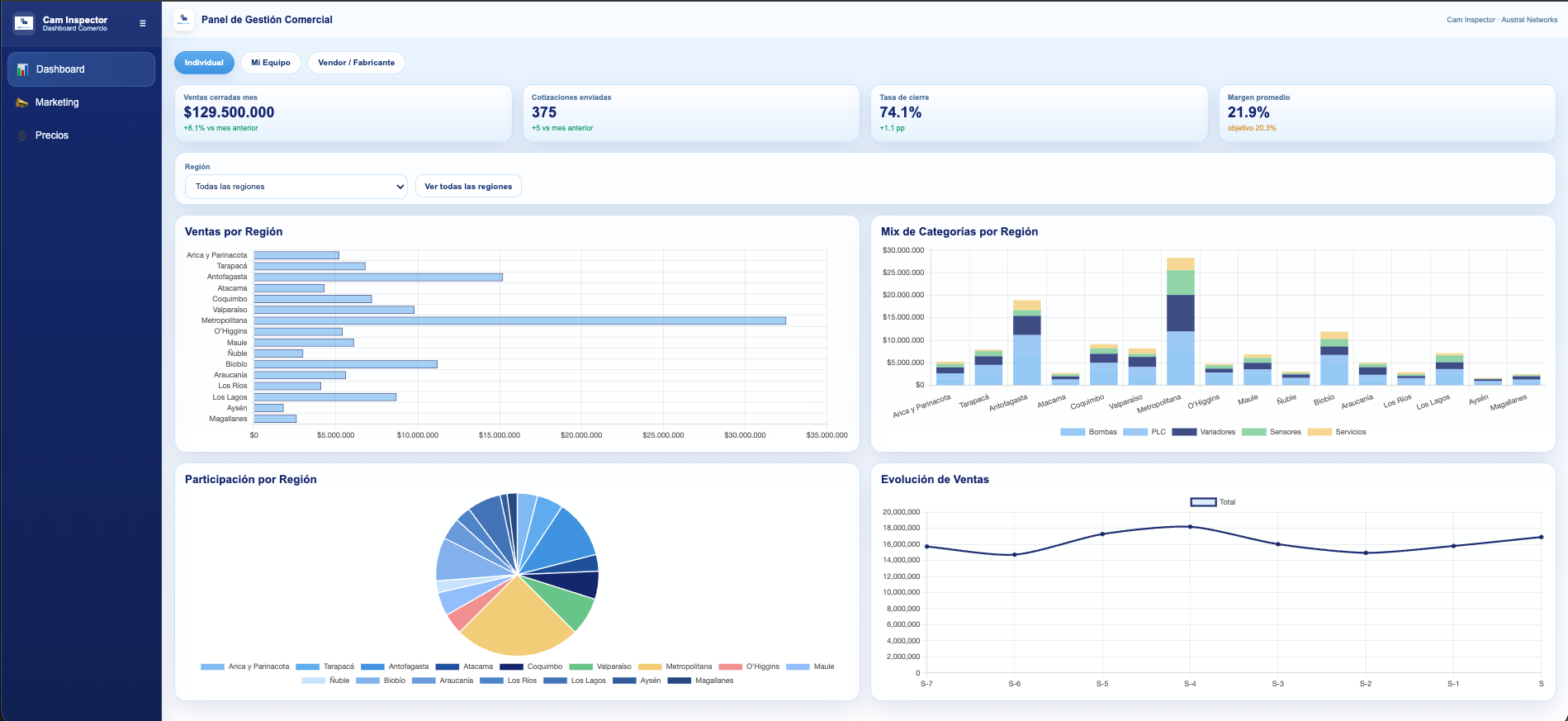The height and width of the screenshot is (721, 1568).
Task: Click the last S data point on line
Action: pyautogui.click(x=1541, y=537)
